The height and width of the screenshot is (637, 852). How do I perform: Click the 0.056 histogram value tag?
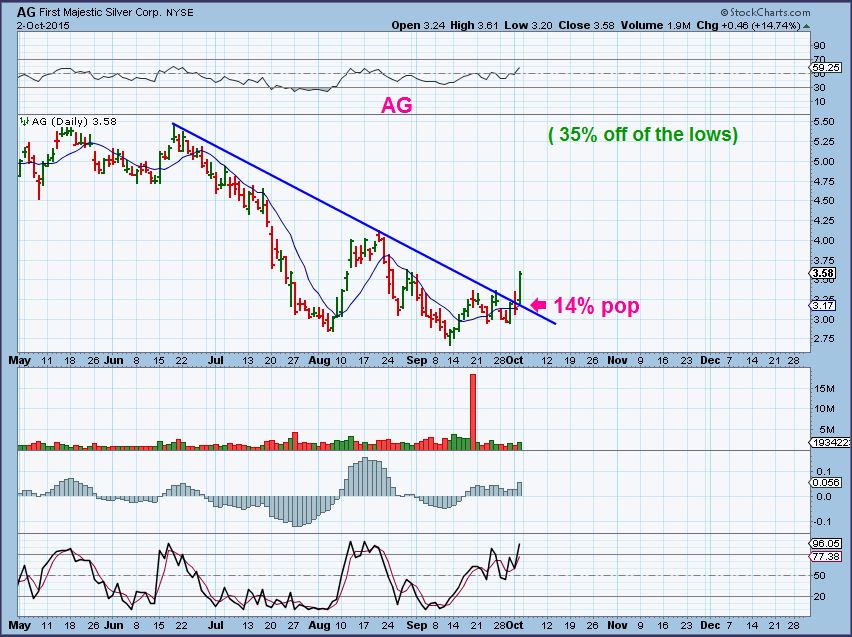[x=826, y=483]
